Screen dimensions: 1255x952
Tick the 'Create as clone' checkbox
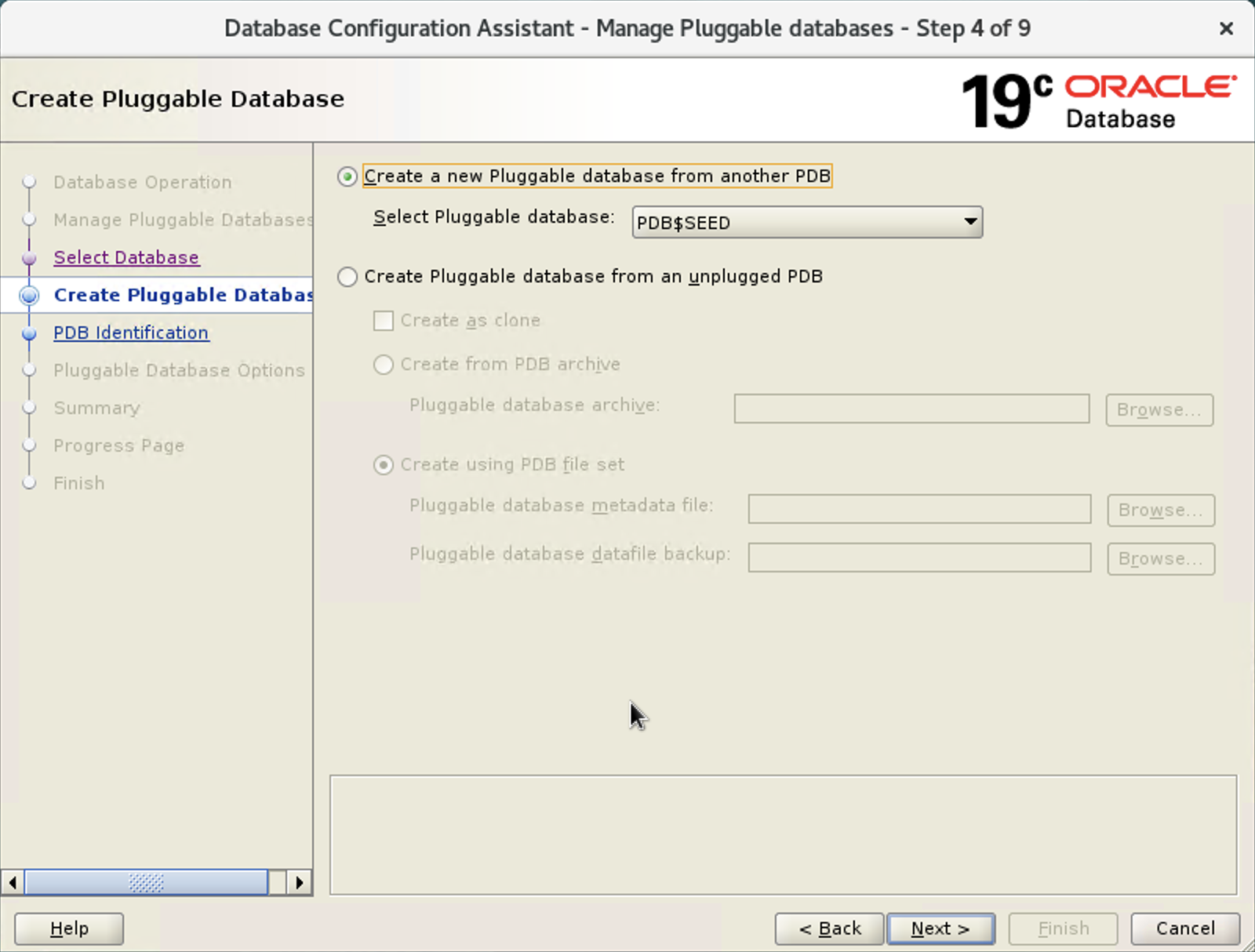click(x=384, y=321)
